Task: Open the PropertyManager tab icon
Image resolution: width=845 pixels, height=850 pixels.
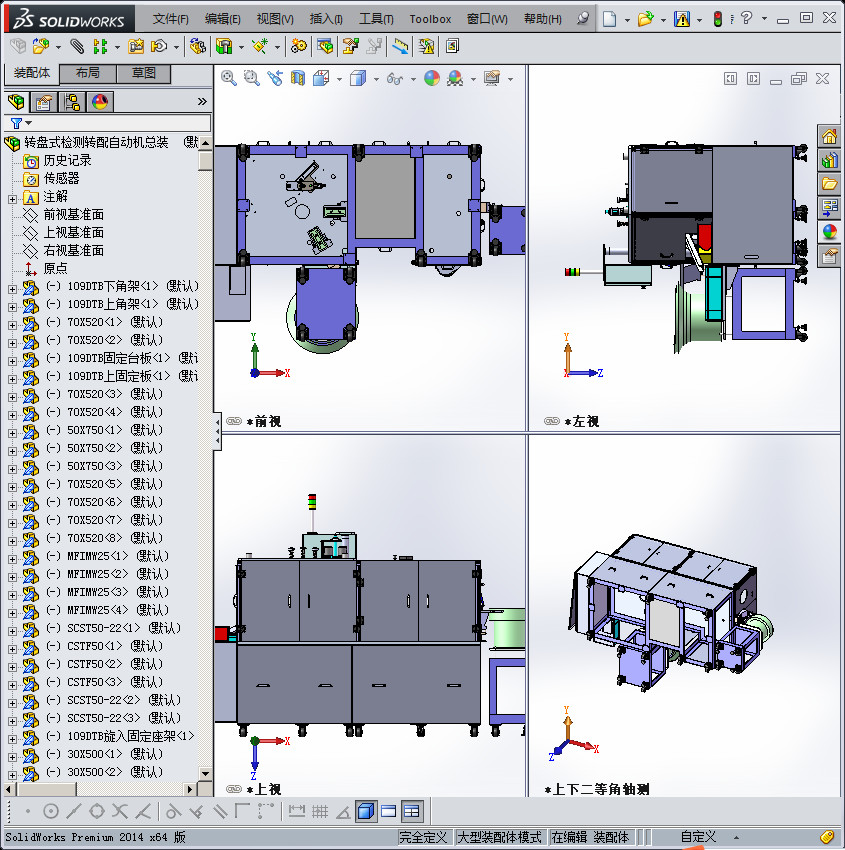Action: (x=44, y=101)
